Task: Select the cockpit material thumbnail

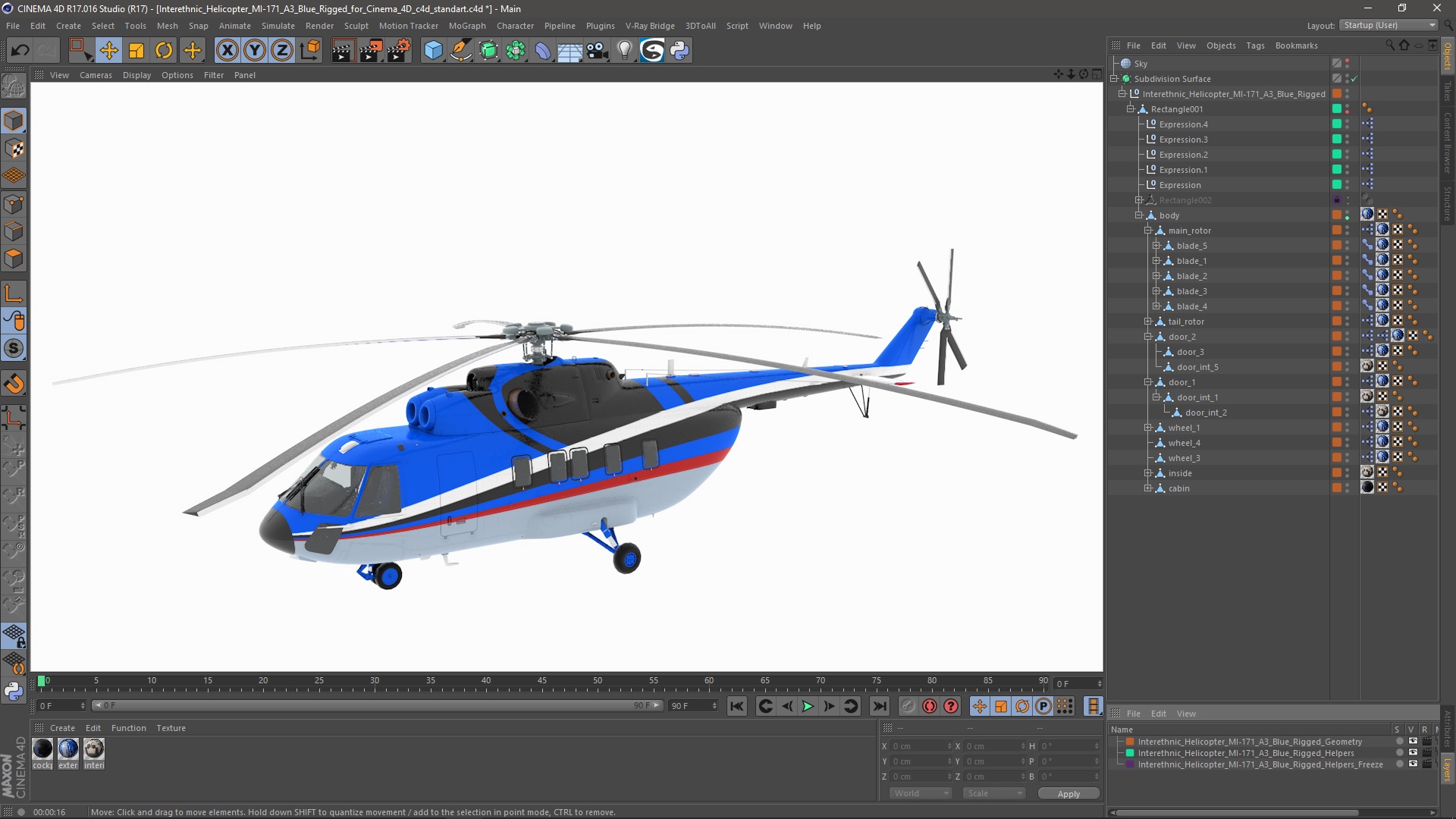Action: 42,749
